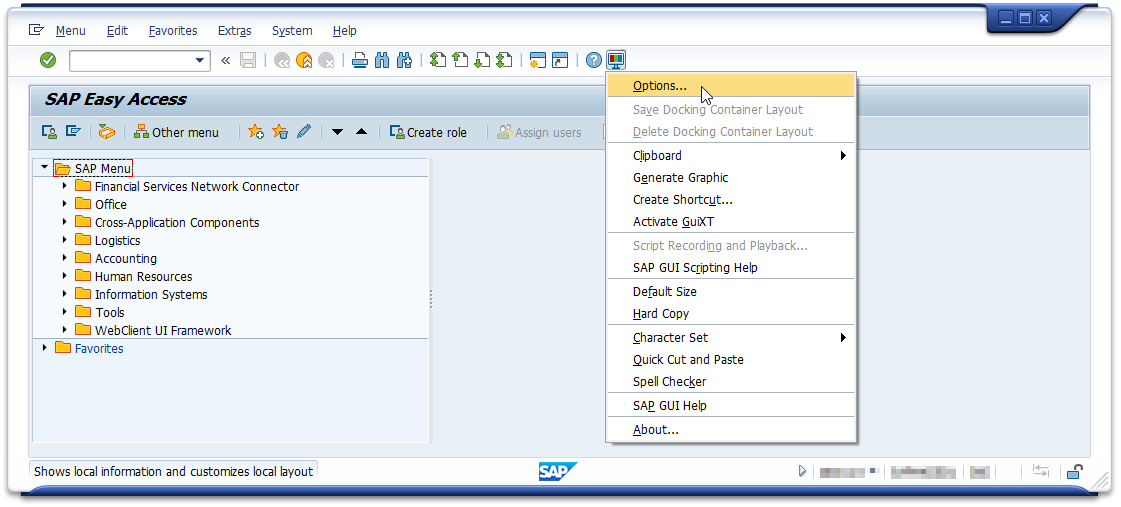The height and width of the screenshot is (507, 1121).
Task: Click the Move Favorites Down arrow
Action: 337,132
